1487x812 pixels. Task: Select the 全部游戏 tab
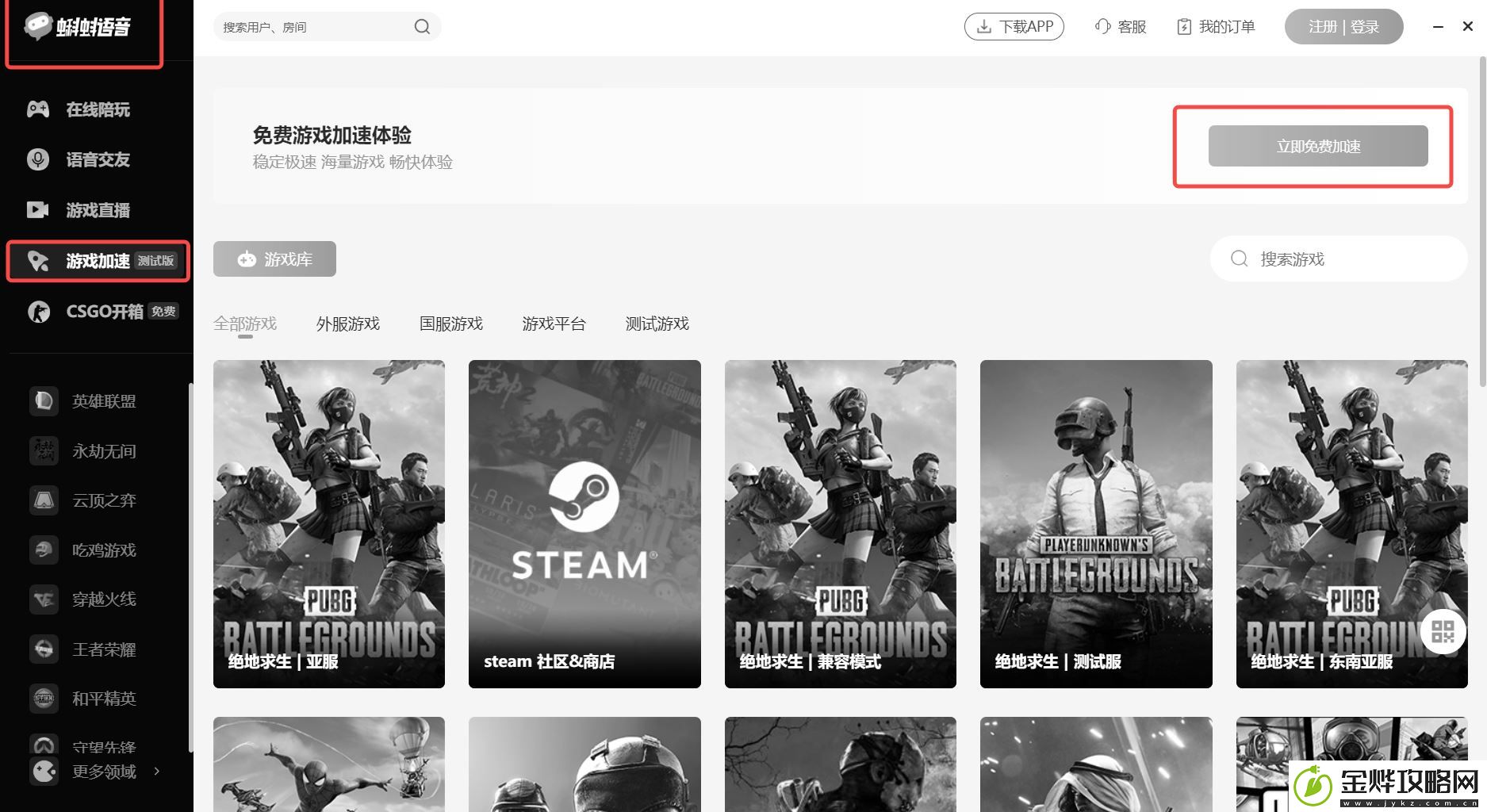(x=245, y=324)
